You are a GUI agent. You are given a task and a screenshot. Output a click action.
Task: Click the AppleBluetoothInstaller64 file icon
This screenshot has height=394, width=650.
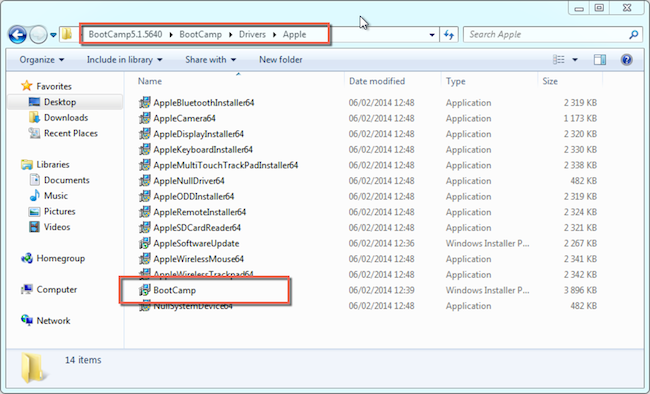point(144,102)
